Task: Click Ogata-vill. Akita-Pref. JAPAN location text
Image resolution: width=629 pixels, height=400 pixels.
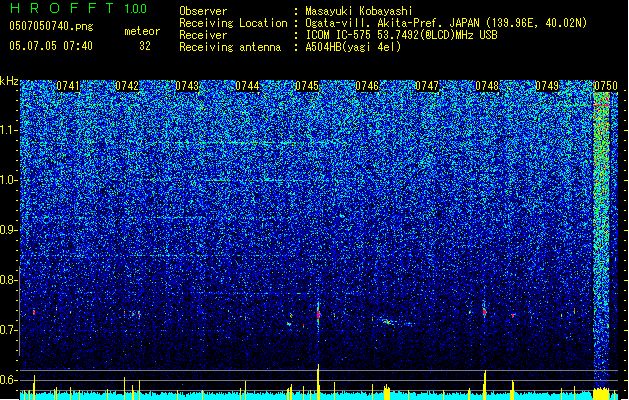Action: (446, 23)
